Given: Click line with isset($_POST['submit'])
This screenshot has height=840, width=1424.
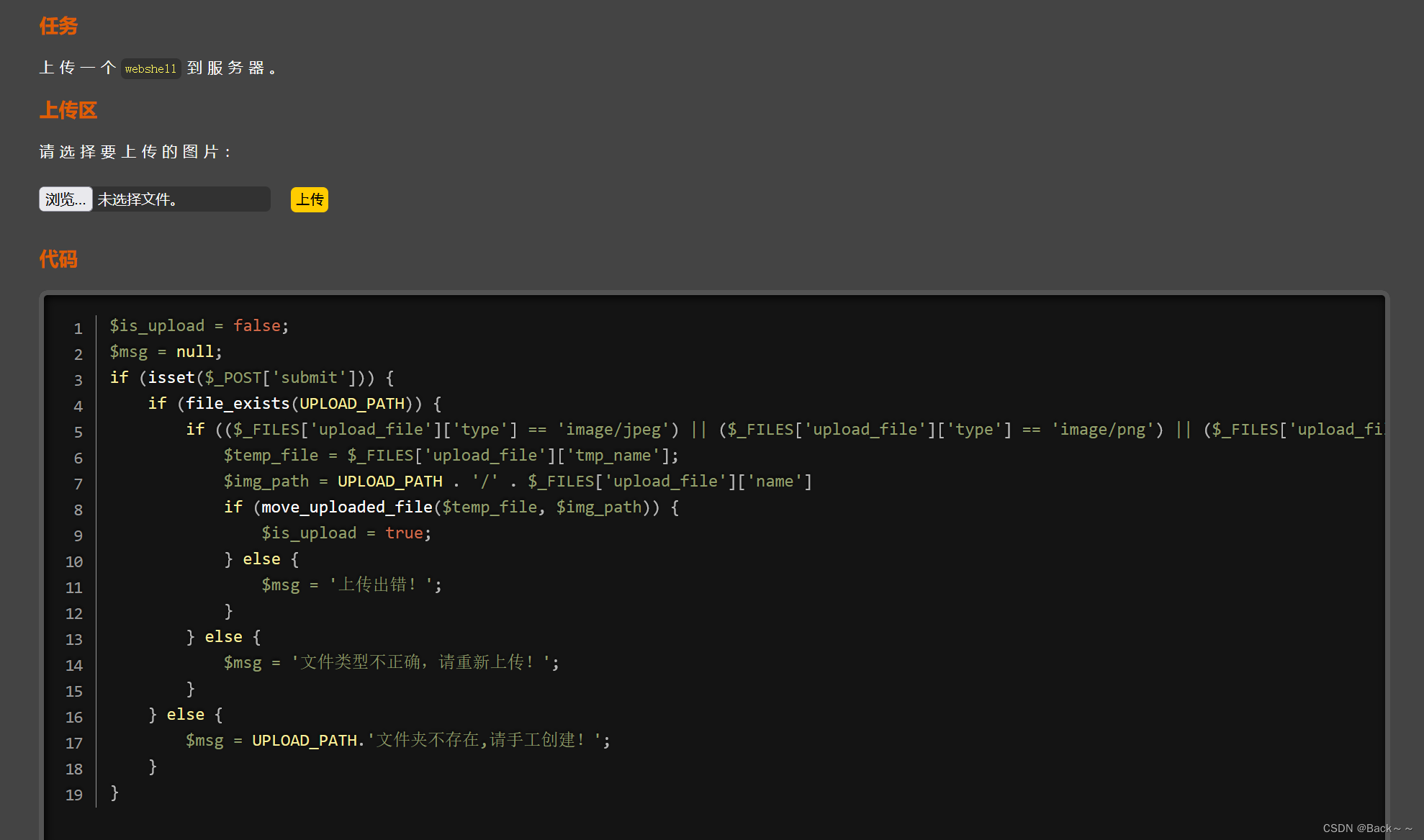Looking at the screenshot, I should [x=252, y=378].
